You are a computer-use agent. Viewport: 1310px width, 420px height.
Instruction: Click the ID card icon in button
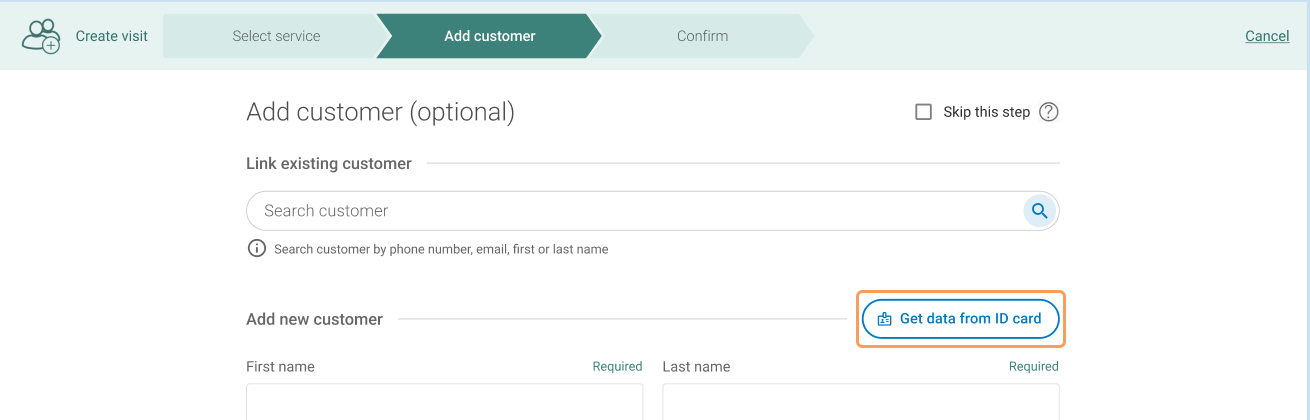(884, 319)
